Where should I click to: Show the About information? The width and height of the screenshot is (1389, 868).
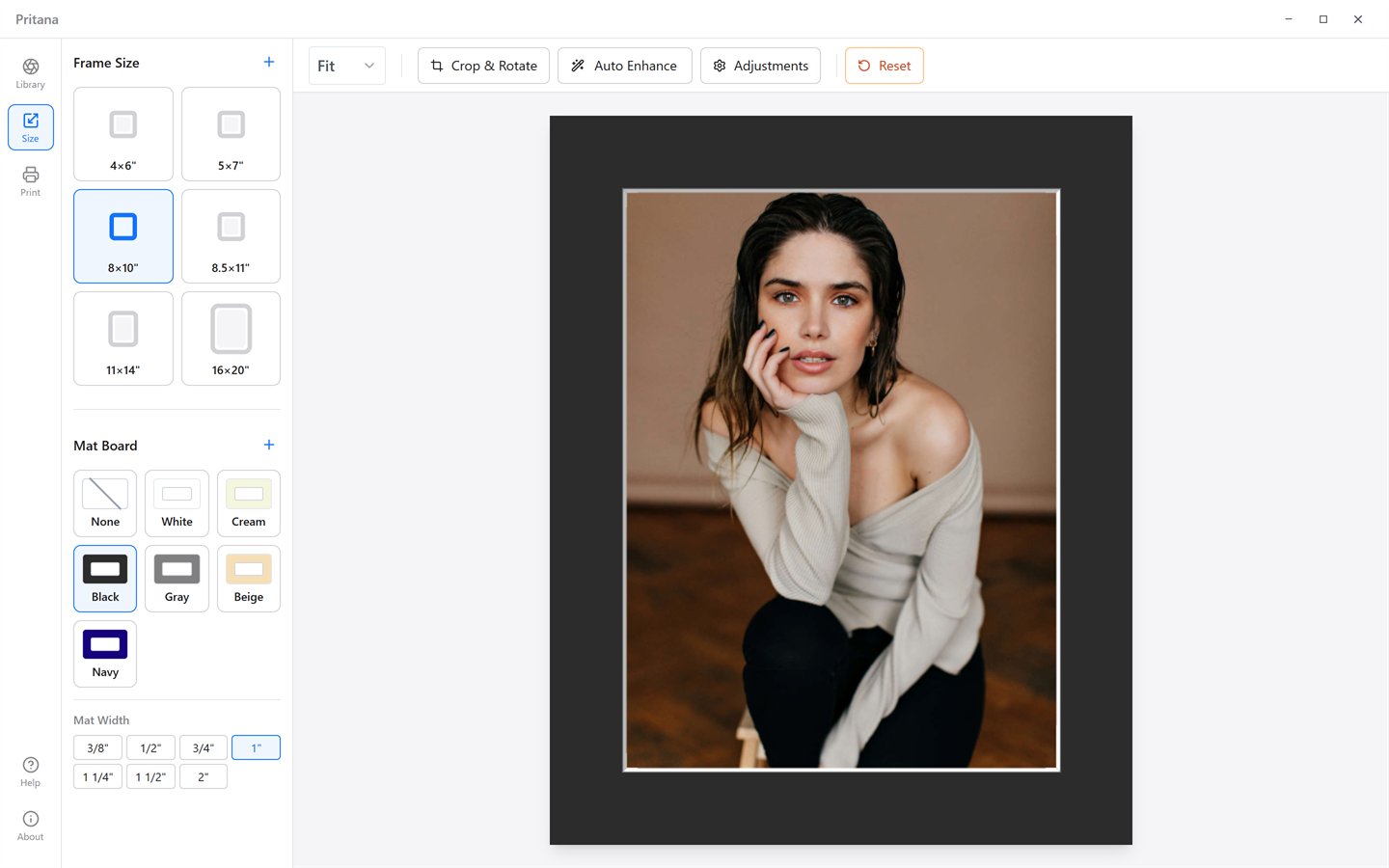tap(31, 826)
